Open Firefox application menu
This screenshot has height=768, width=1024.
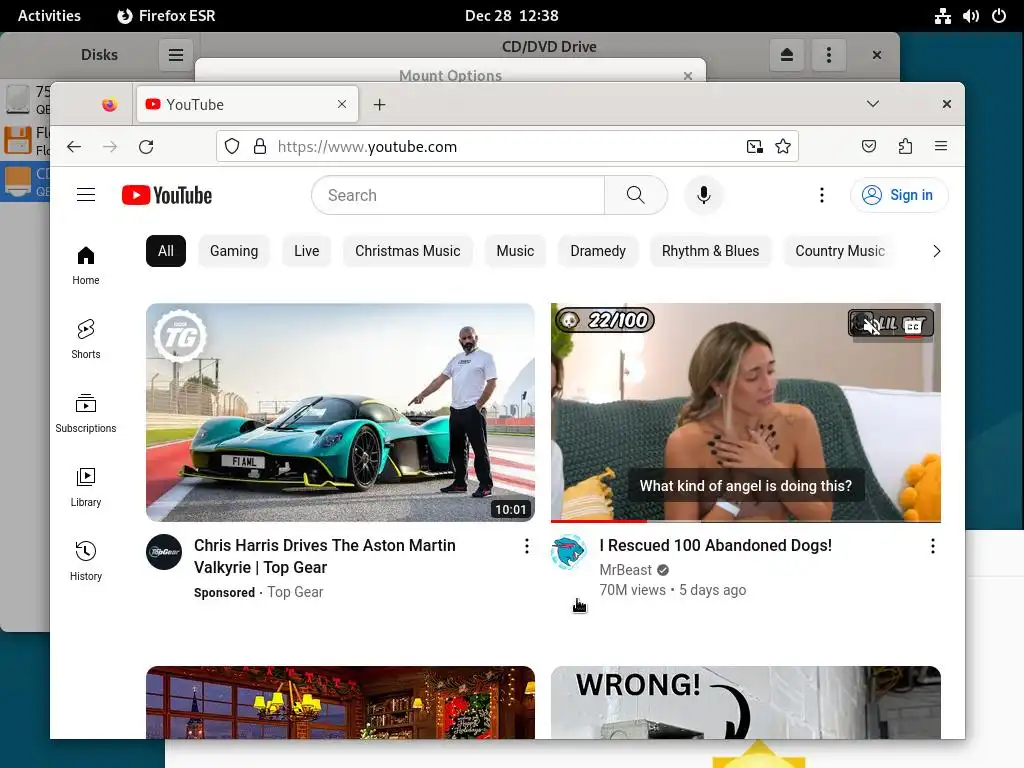tap(940, 146)
